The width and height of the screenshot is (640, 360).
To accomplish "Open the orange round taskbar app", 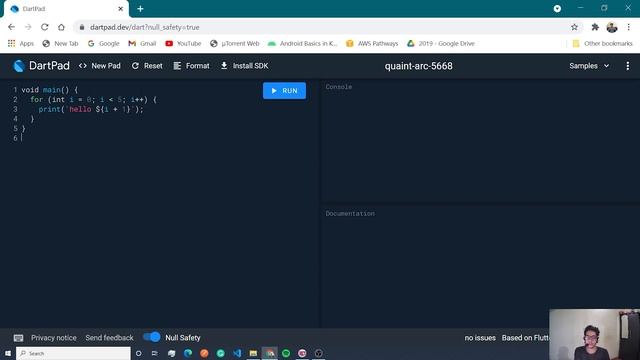I will 204,353.
